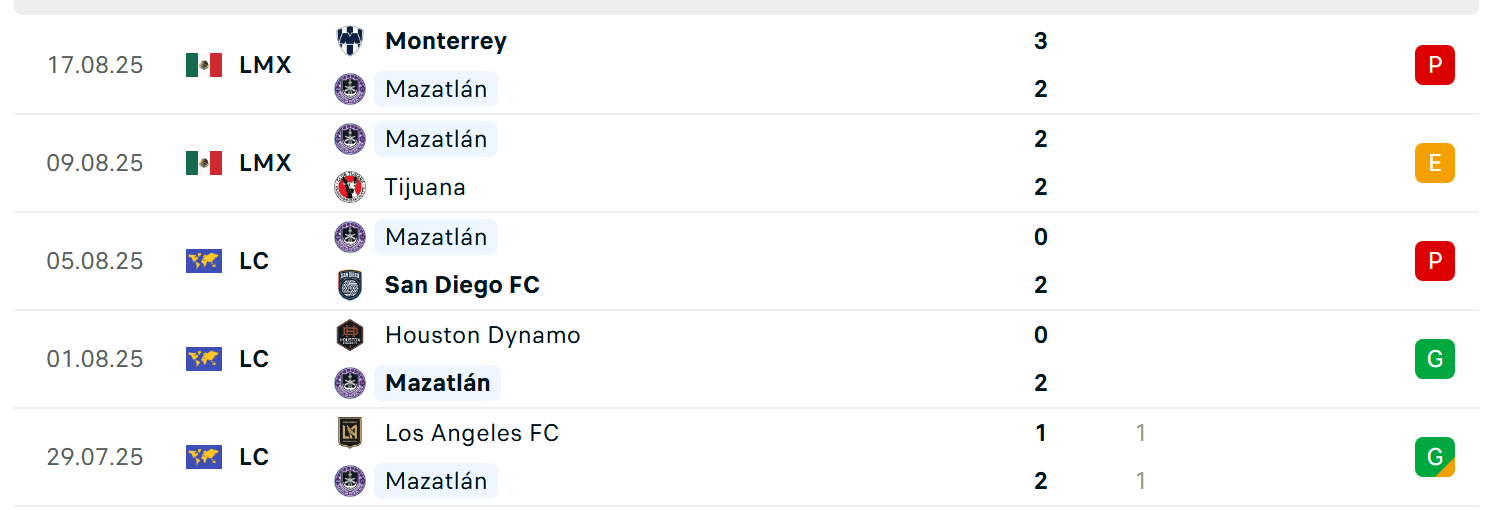Viewport: 1496px width, 510px height.
Task: Click the green G badge on the 29.07.25 match
Action: pyautogui.click(x=1435, y=457)
